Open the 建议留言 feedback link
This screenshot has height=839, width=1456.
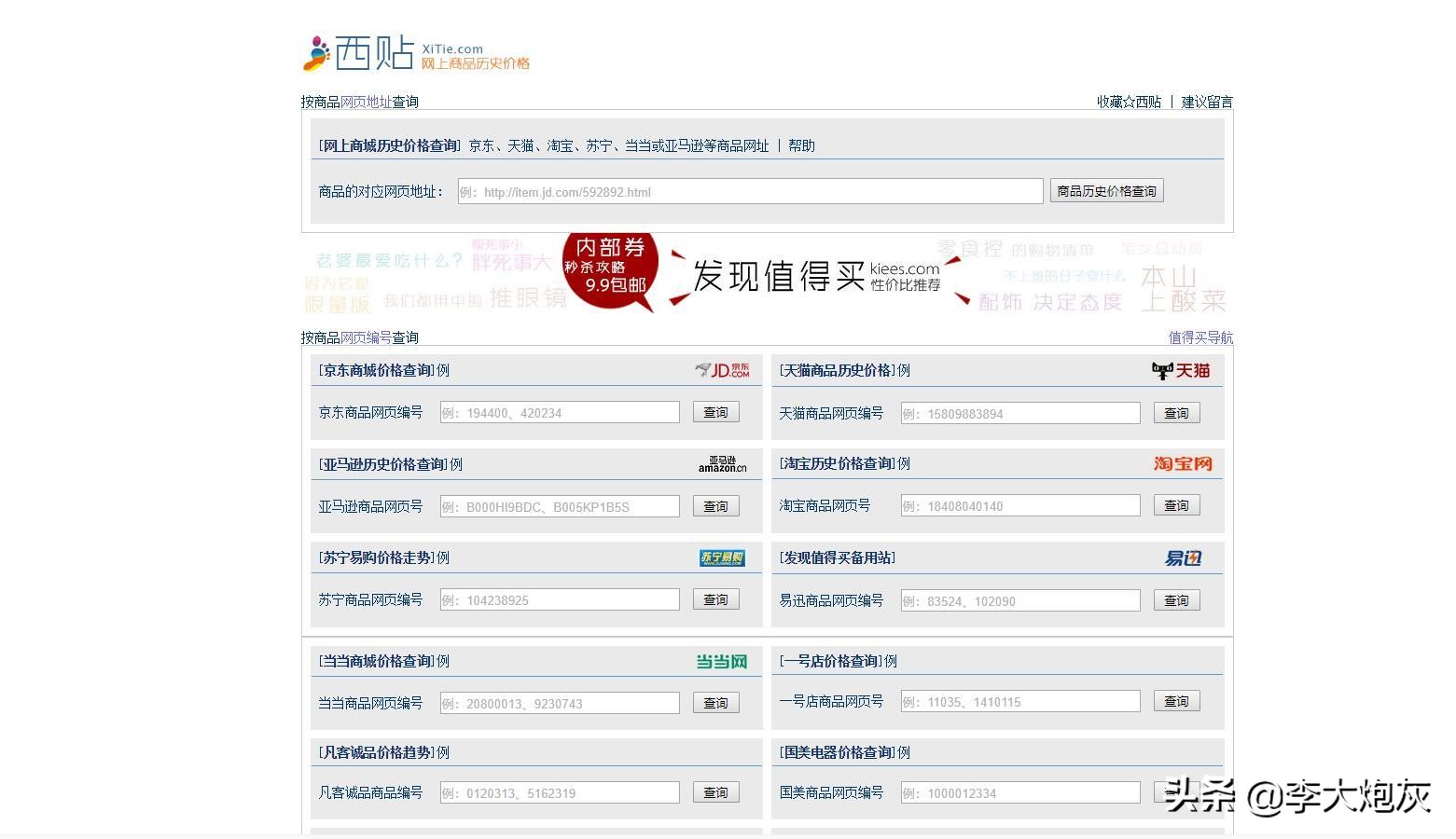1207,102
